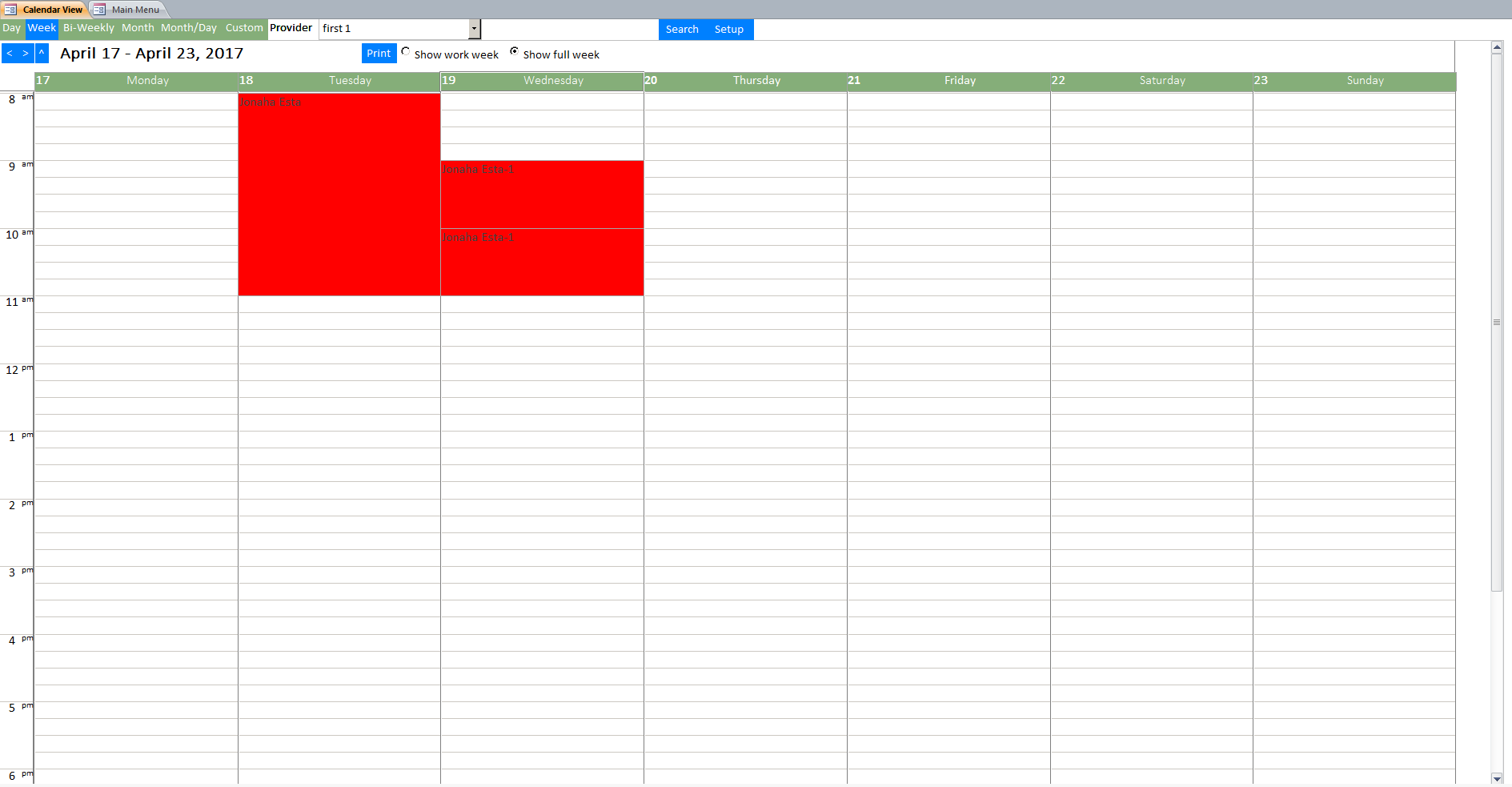Image resolution: width=1512 pixels, height=787 pixels.
Task: Switch to Month view
Action: point(138,28)
